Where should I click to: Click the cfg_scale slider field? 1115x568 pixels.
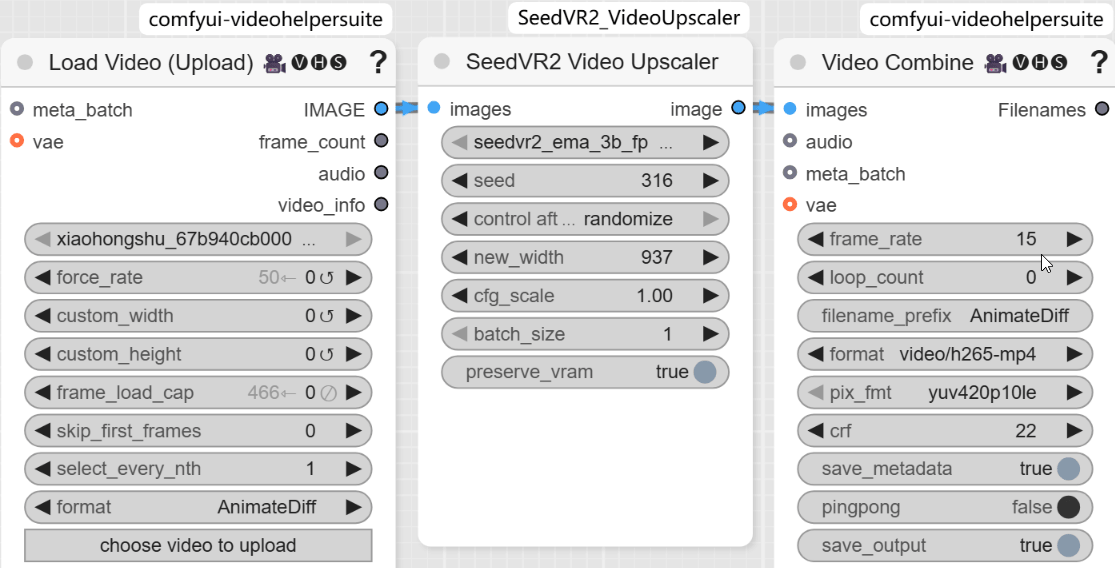click(x=585, y=296)
